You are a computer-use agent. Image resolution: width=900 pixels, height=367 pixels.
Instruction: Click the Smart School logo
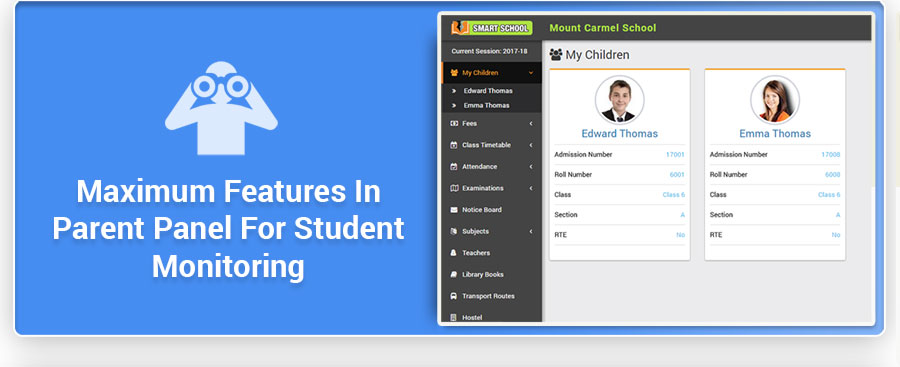(491, 28)
